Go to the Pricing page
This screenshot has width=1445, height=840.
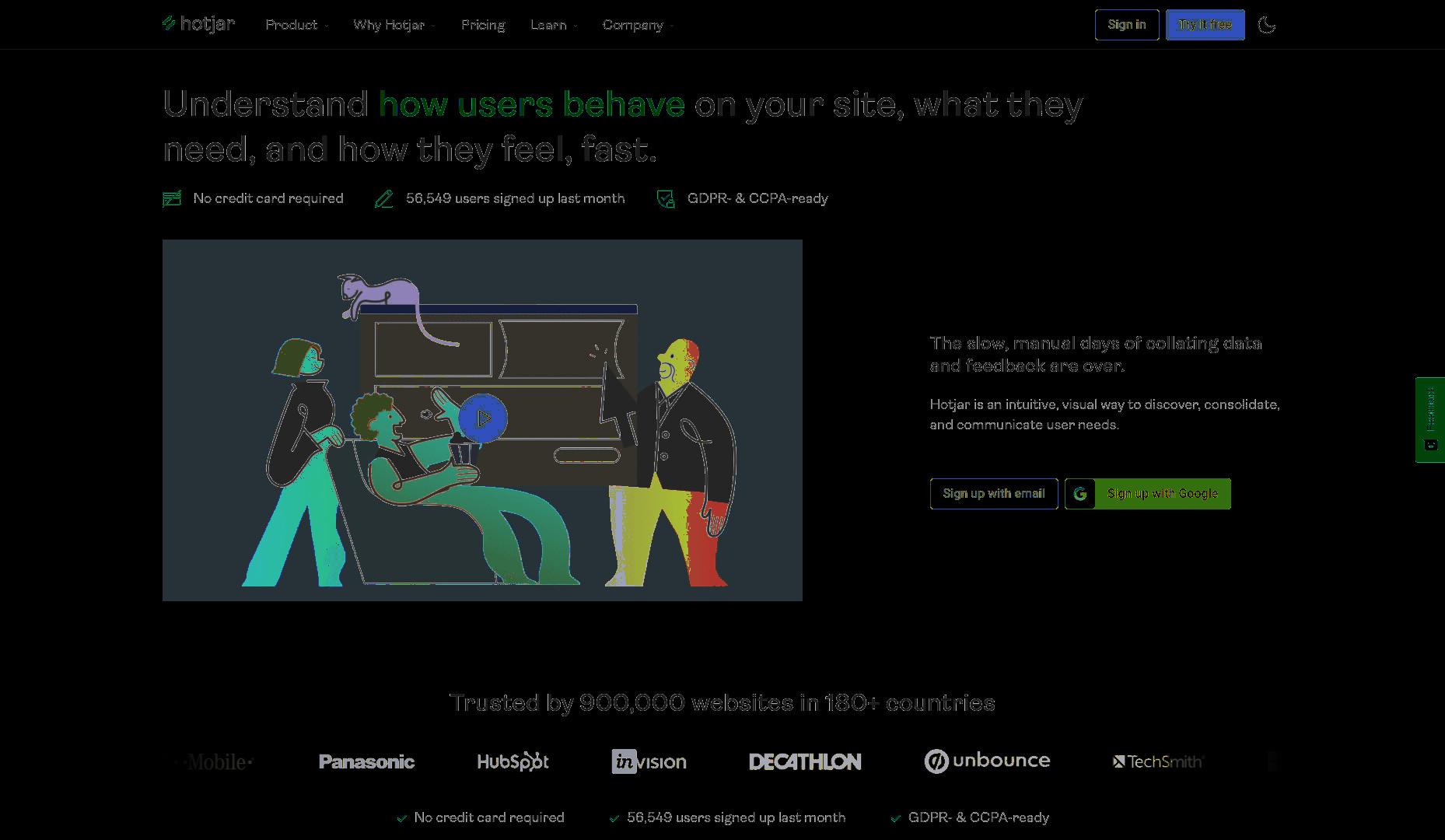[x=483, y=25]
